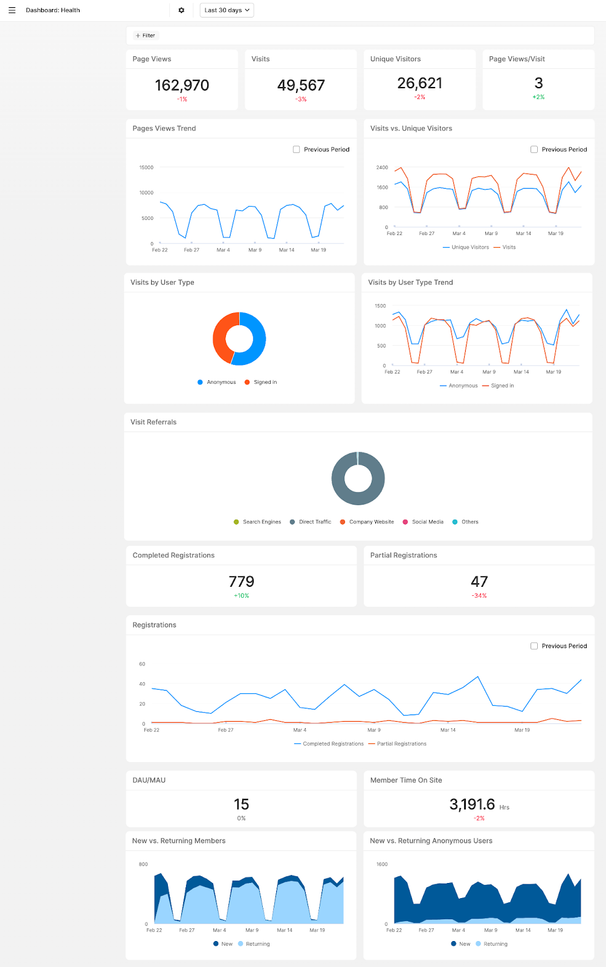Click the New vs. Returning Anonymous Users title
The image size is (606, 967).
click(x=431, y=841)
